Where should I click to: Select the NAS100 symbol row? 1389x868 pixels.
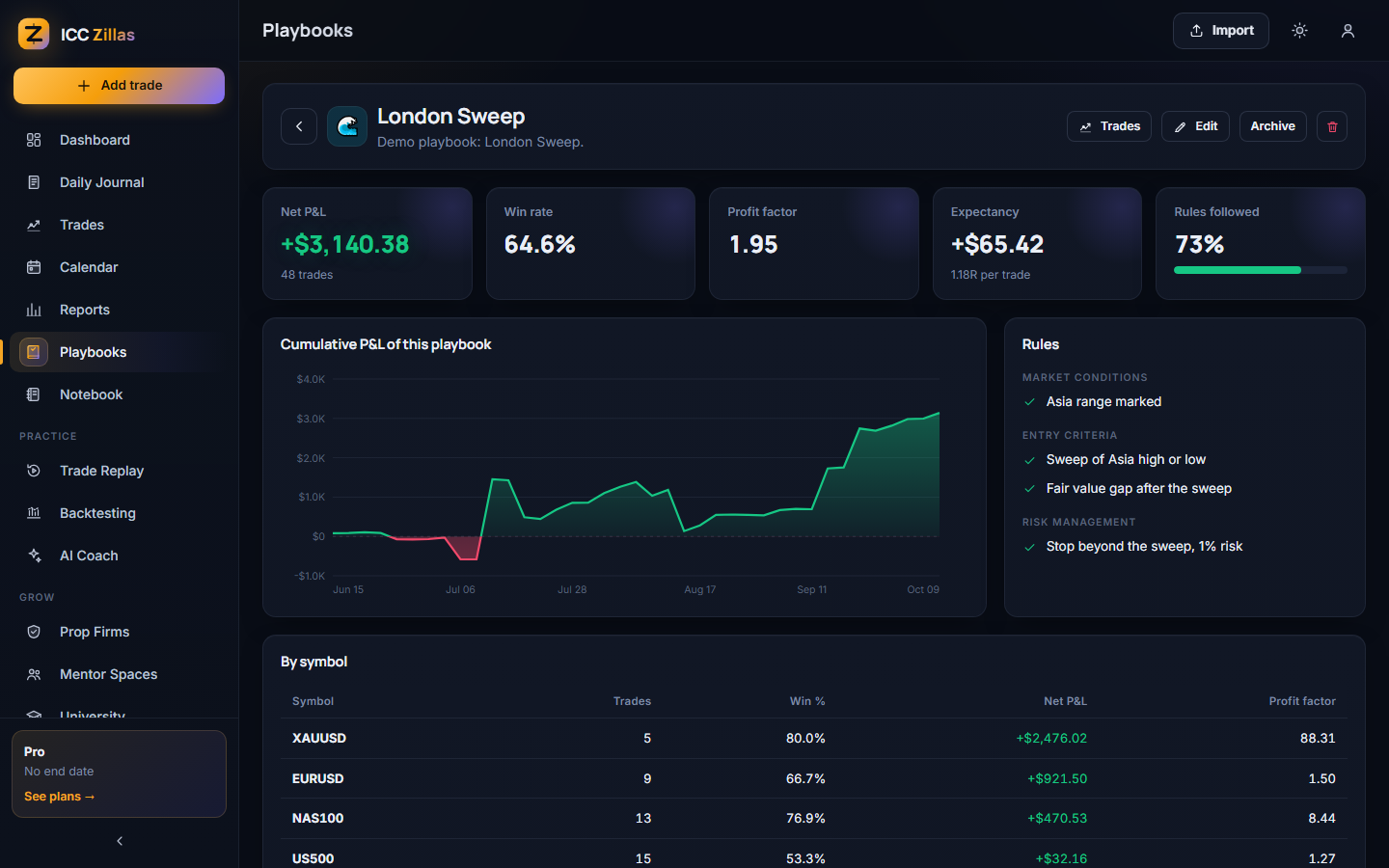(813, 818)
